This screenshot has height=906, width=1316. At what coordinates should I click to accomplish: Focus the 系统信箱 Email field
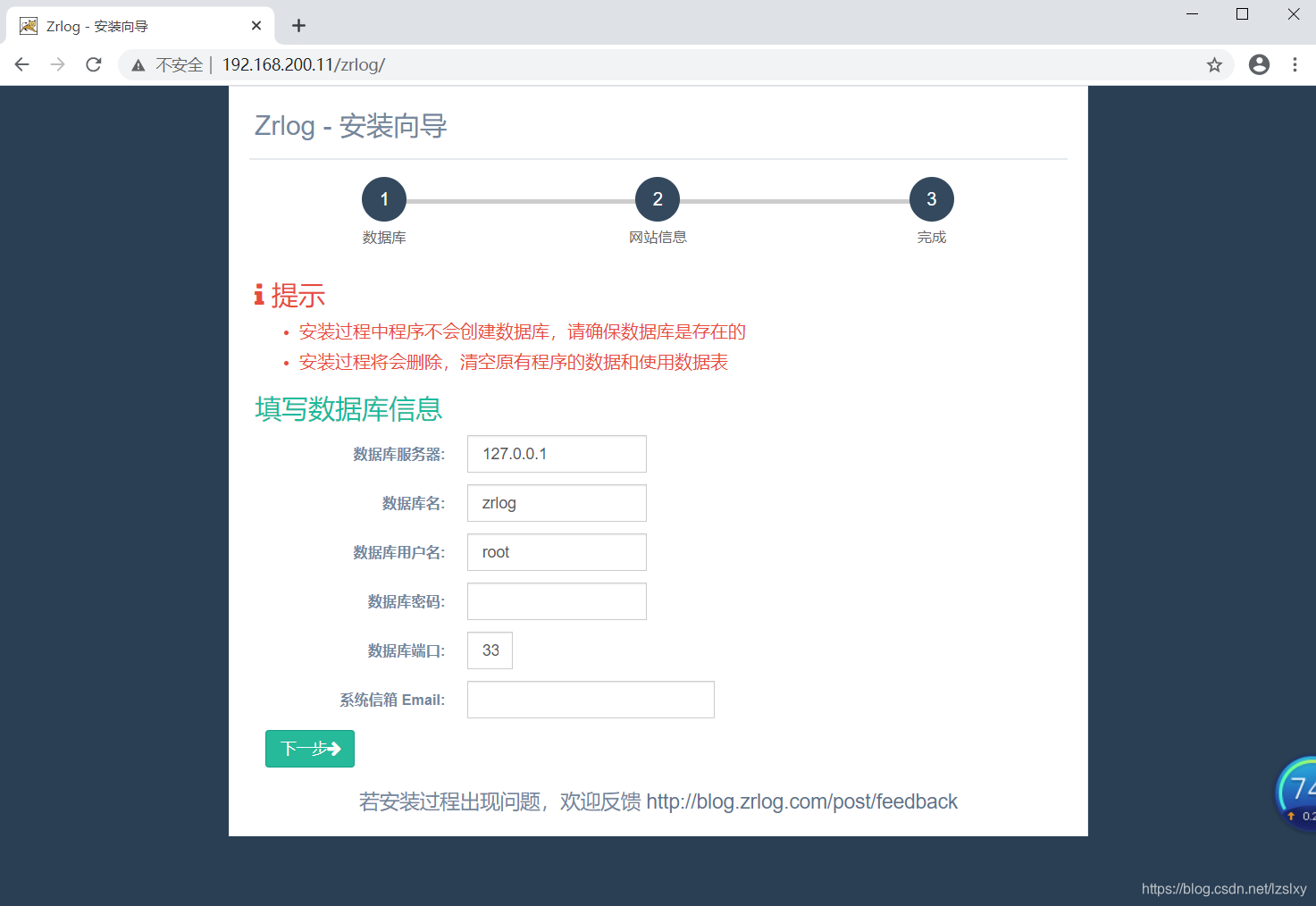tap(591, 700)
